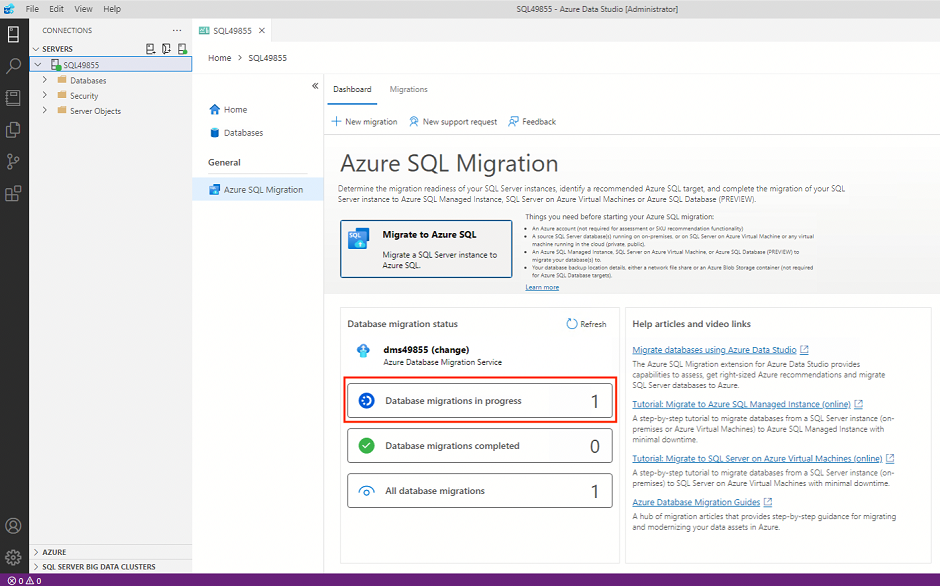Image resolution: width=940 pixels, height=586 pixels.
Task: Expand the Databases folder node
Action: 45,80
